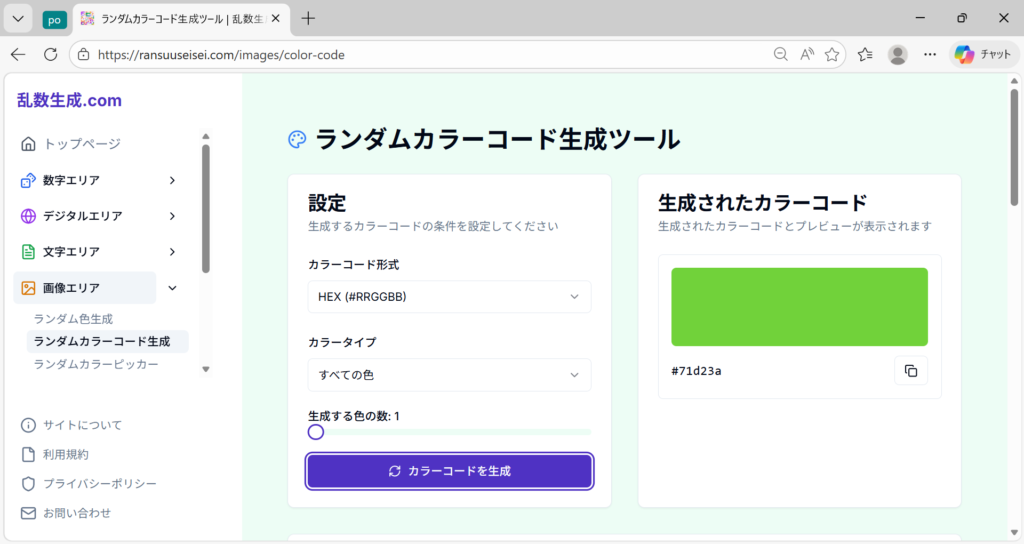This screenshot has width=1024, height=544.
Task: Open the favorites list icon
Action: point(865,55)
